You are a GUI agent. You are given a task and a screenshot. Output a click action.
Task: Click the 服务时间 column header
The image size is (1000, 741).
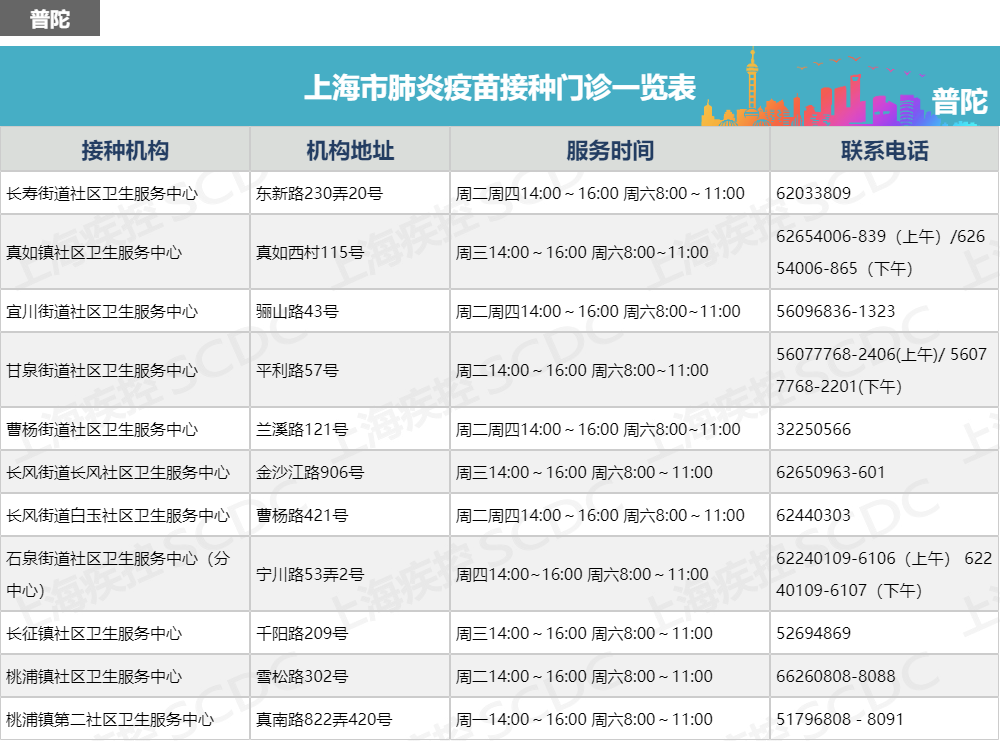(610, 150)
